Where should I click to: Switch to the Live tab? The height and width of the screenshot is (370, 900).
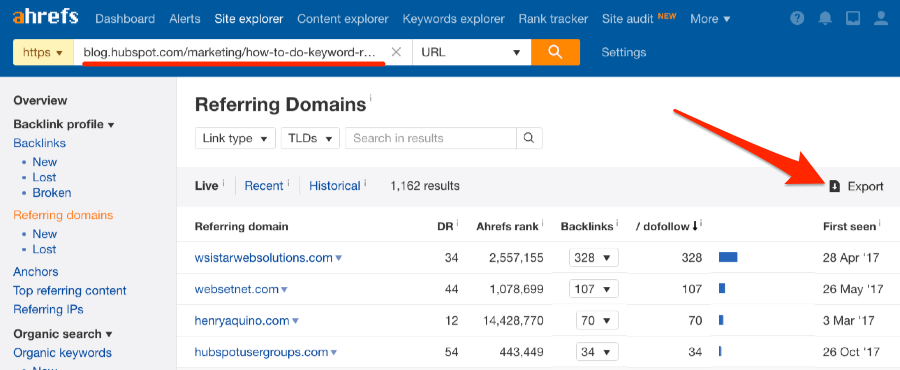coord(207,186)
